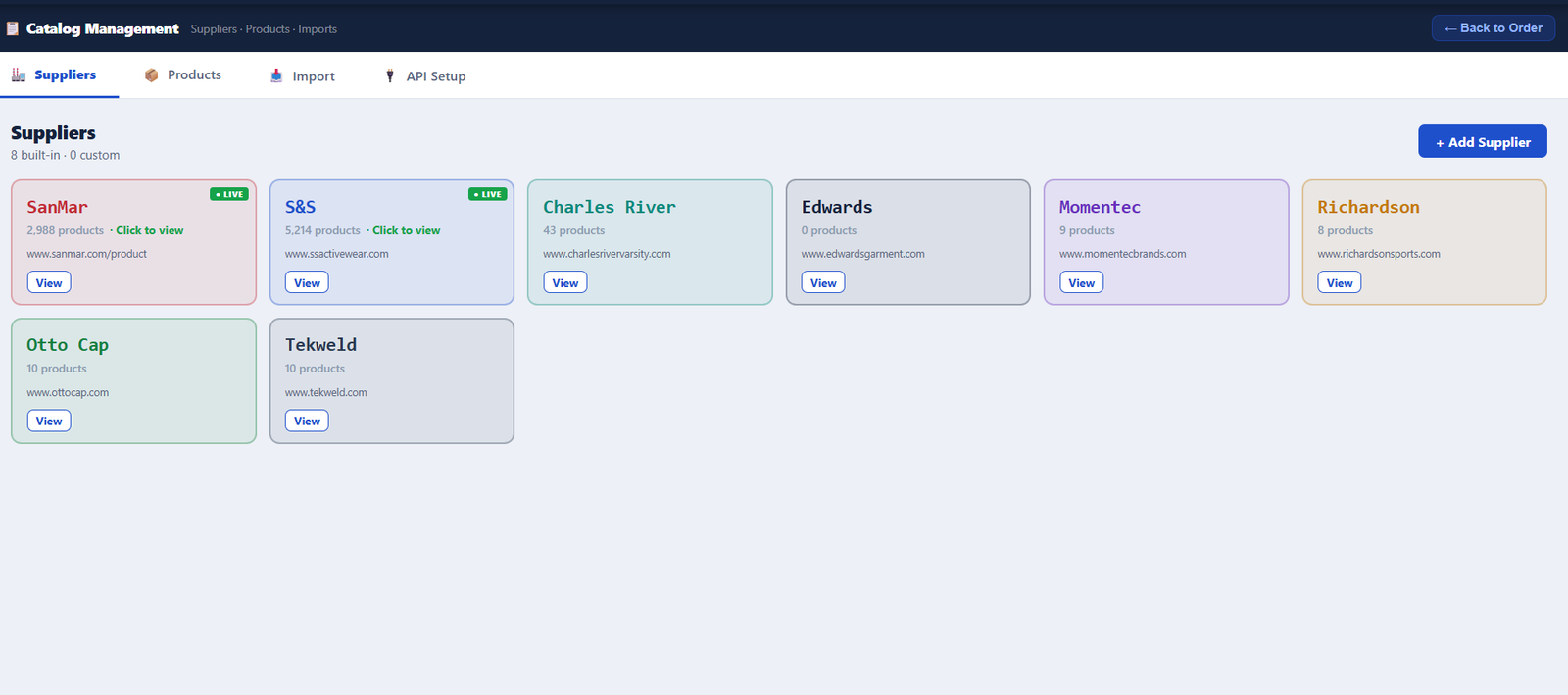Go back to the order
The height and width of the screenshot is (695, 1568).
1493,27
